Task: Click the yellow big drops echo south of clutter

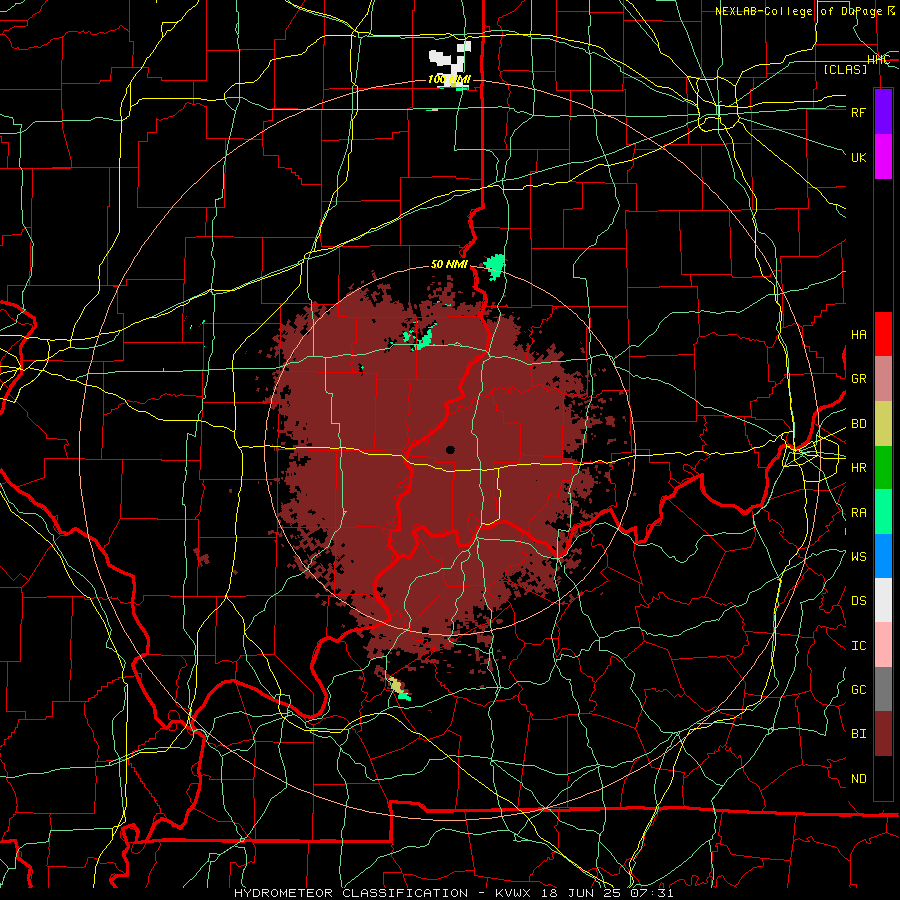Action: (395, 685)
